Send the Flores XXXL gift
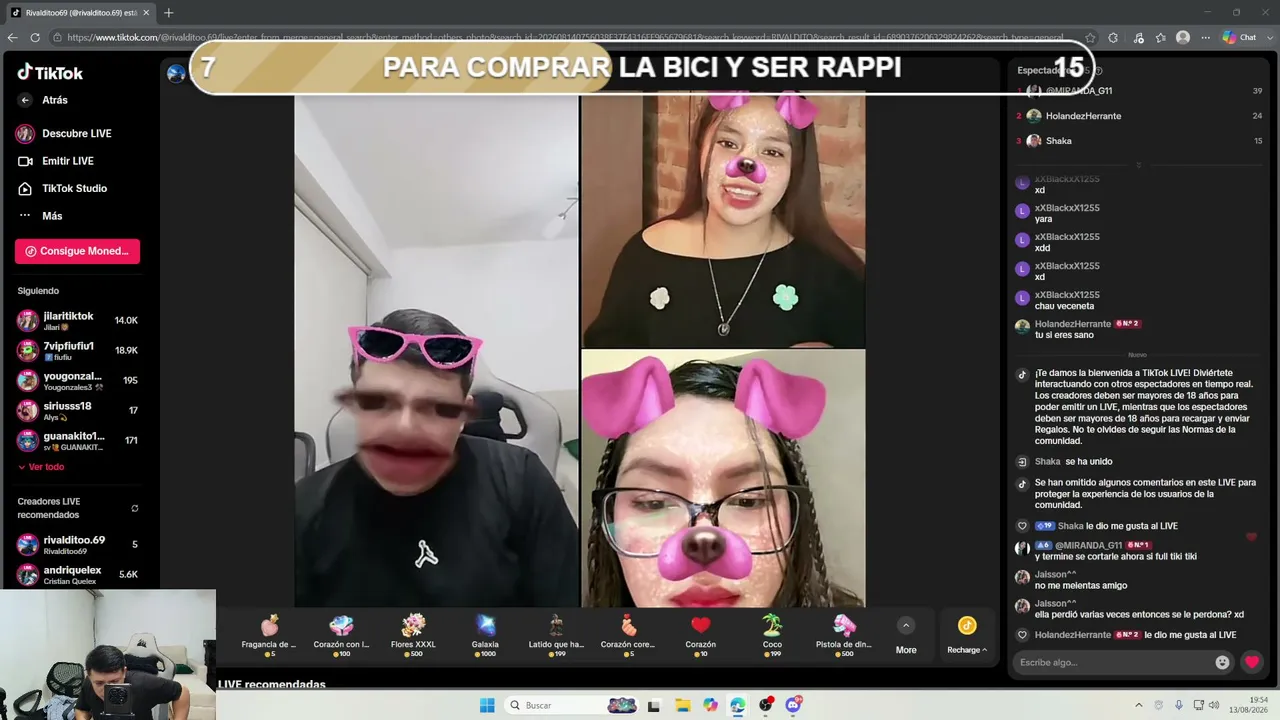Screen dimensions: 1280x720 413,635
